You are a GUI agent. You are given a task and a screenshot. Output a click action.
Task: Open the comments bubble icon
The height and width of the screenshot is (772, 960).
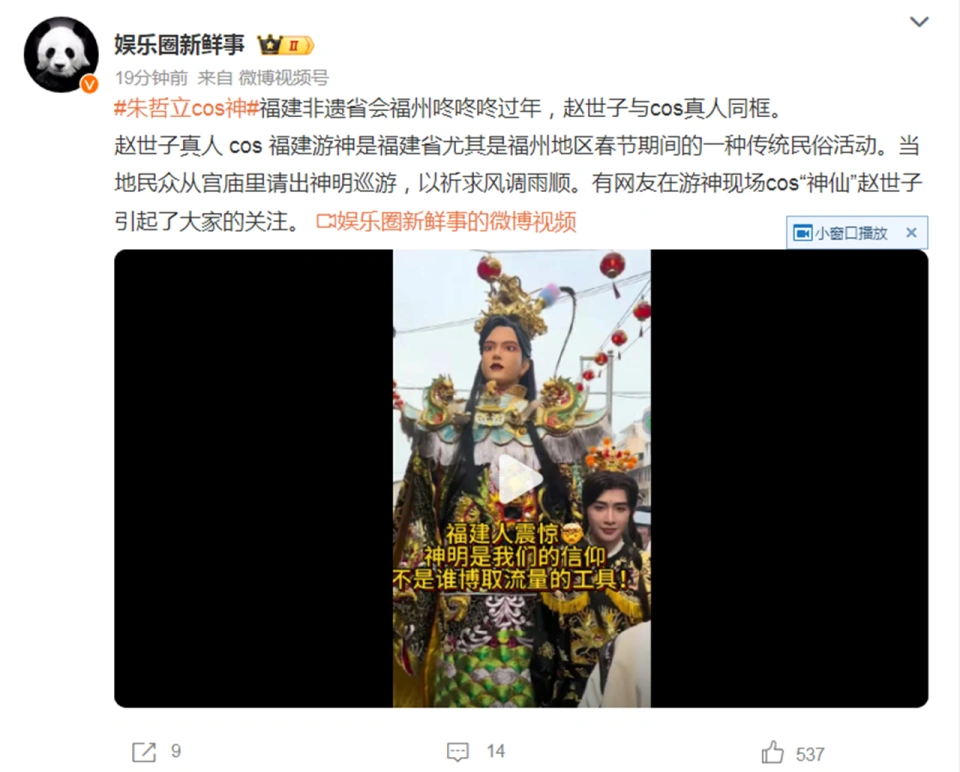pyautogui.click(x=458, y=752)
